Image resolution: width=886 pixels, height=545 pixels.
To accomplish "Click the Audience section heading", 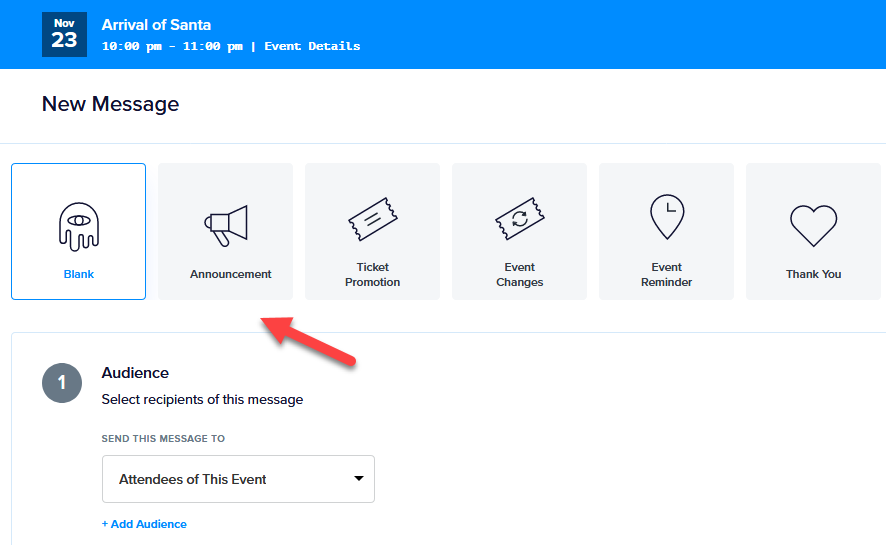I will pos(135,373).
